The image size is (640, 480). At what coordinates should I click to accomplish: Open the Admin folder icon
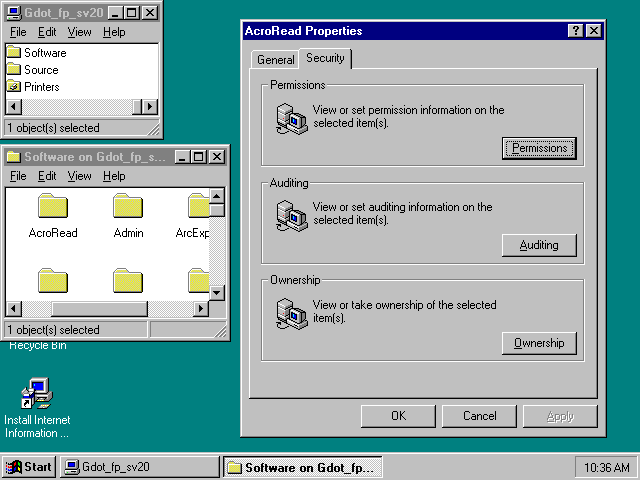pyautogui.click(x=128, y=206)
